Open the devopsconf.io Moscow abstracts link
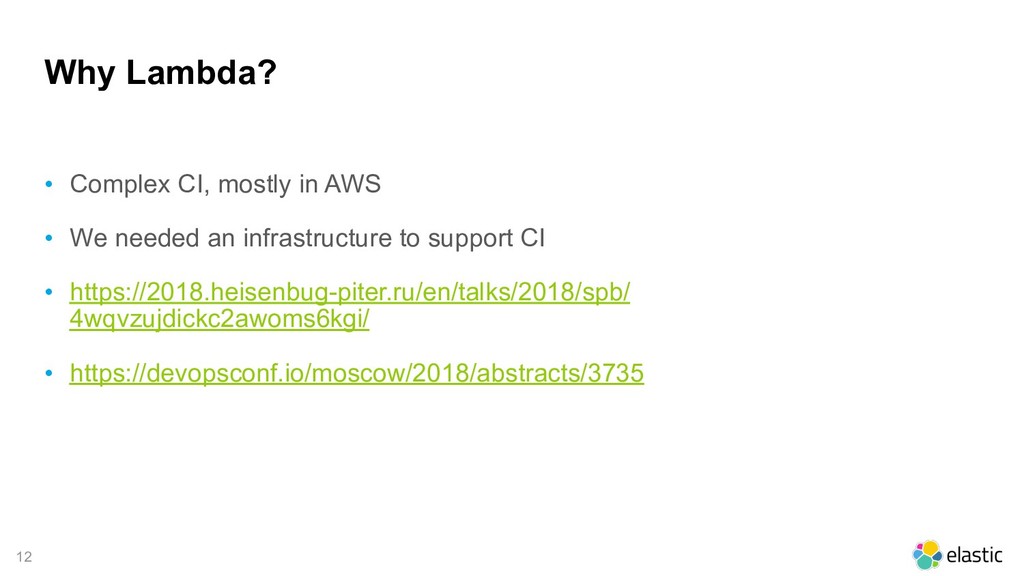 tap(357, 373)
